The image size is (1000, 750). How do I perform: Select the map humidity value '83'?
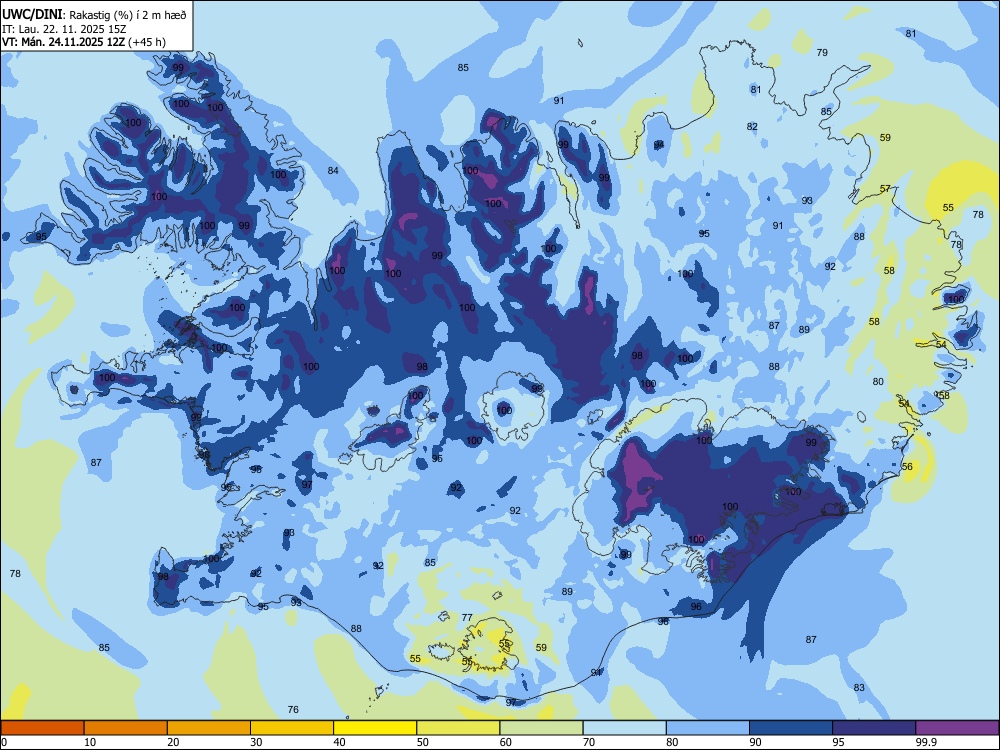(859, 687)
